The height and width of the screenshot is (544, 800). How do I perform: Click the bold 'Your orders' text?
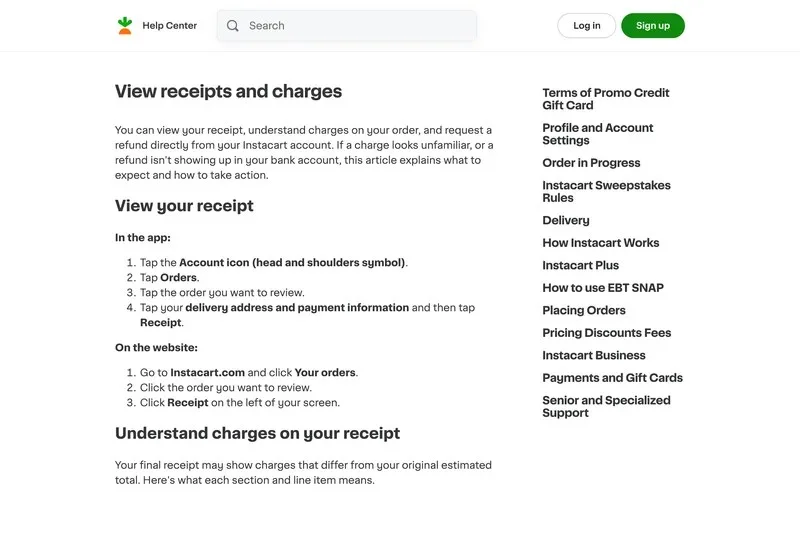(x=325, y=373)
